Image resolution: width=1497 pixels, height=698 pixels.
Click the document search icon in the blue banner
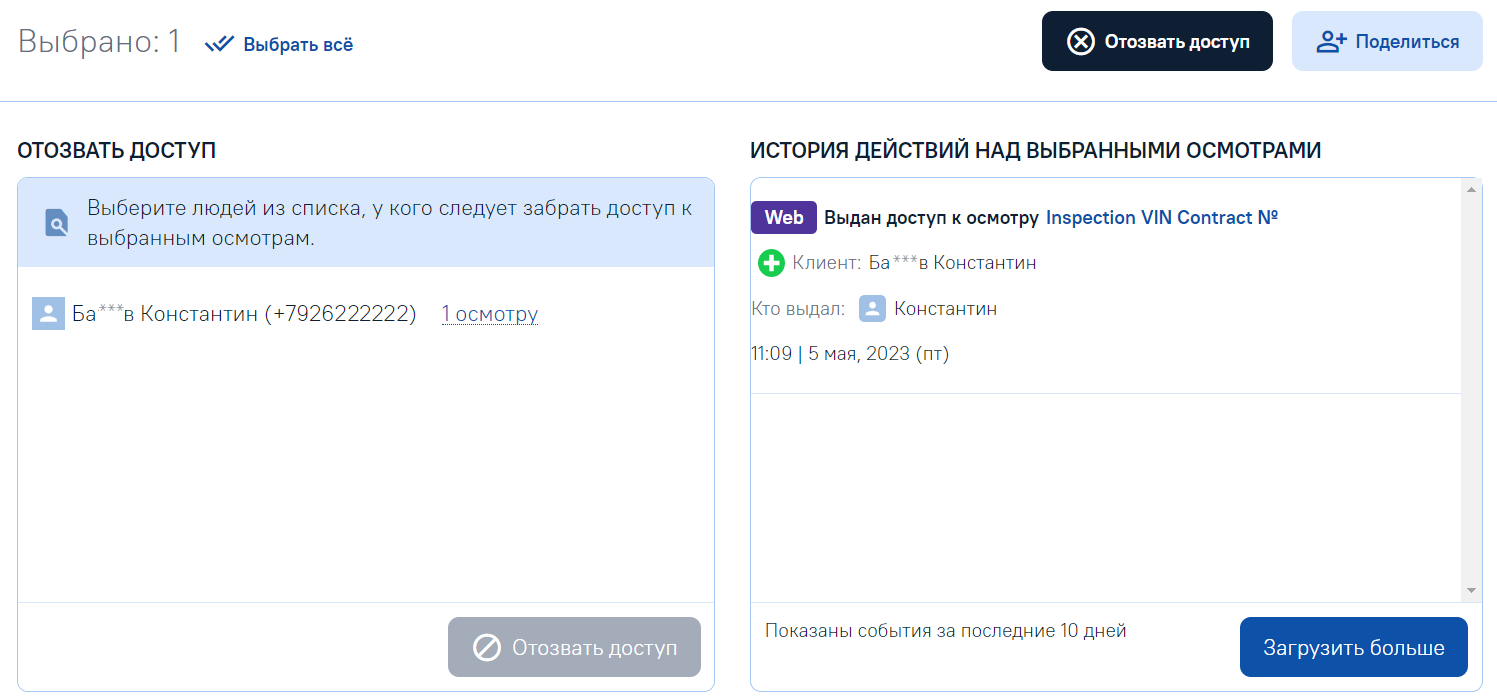[57, 223]
